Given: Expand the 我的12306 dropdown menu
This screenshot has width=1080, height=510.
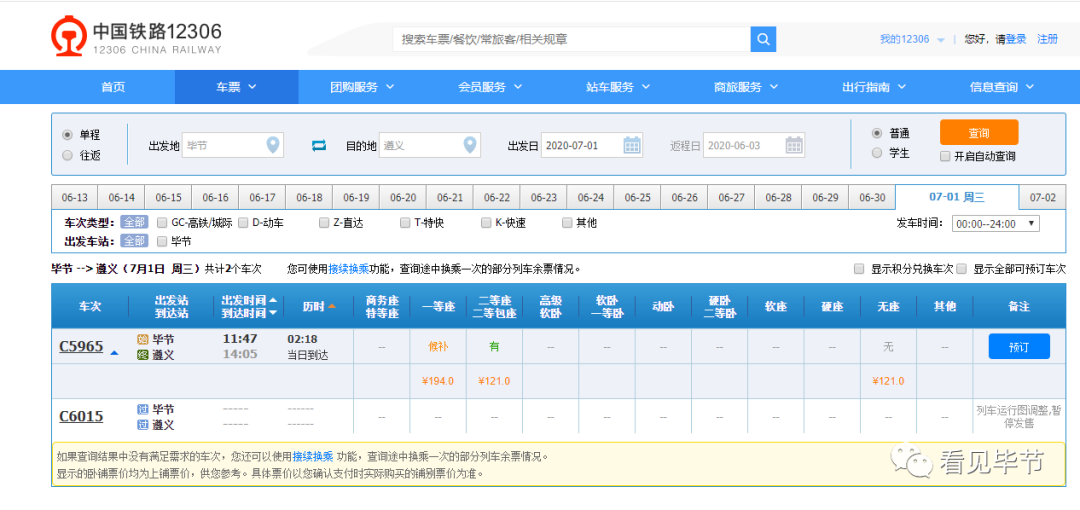Looking at the screenshot, I should point(941,40).
